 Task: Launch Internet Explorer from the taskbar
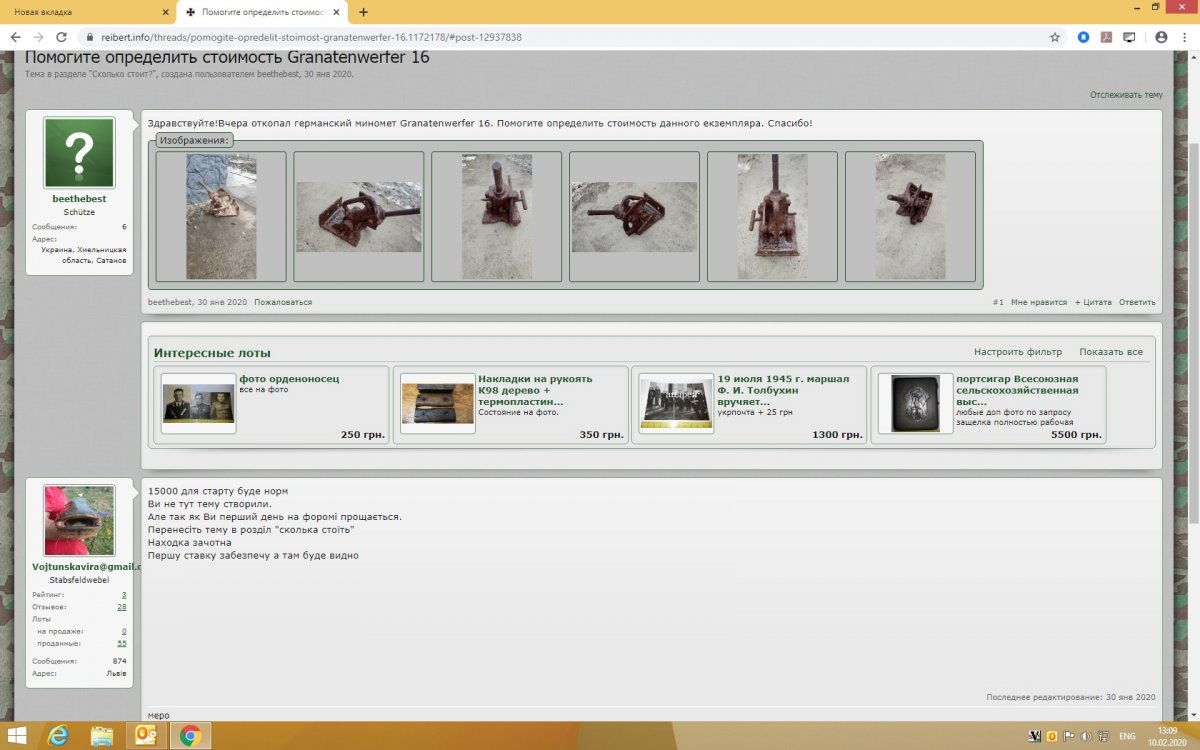57,736
